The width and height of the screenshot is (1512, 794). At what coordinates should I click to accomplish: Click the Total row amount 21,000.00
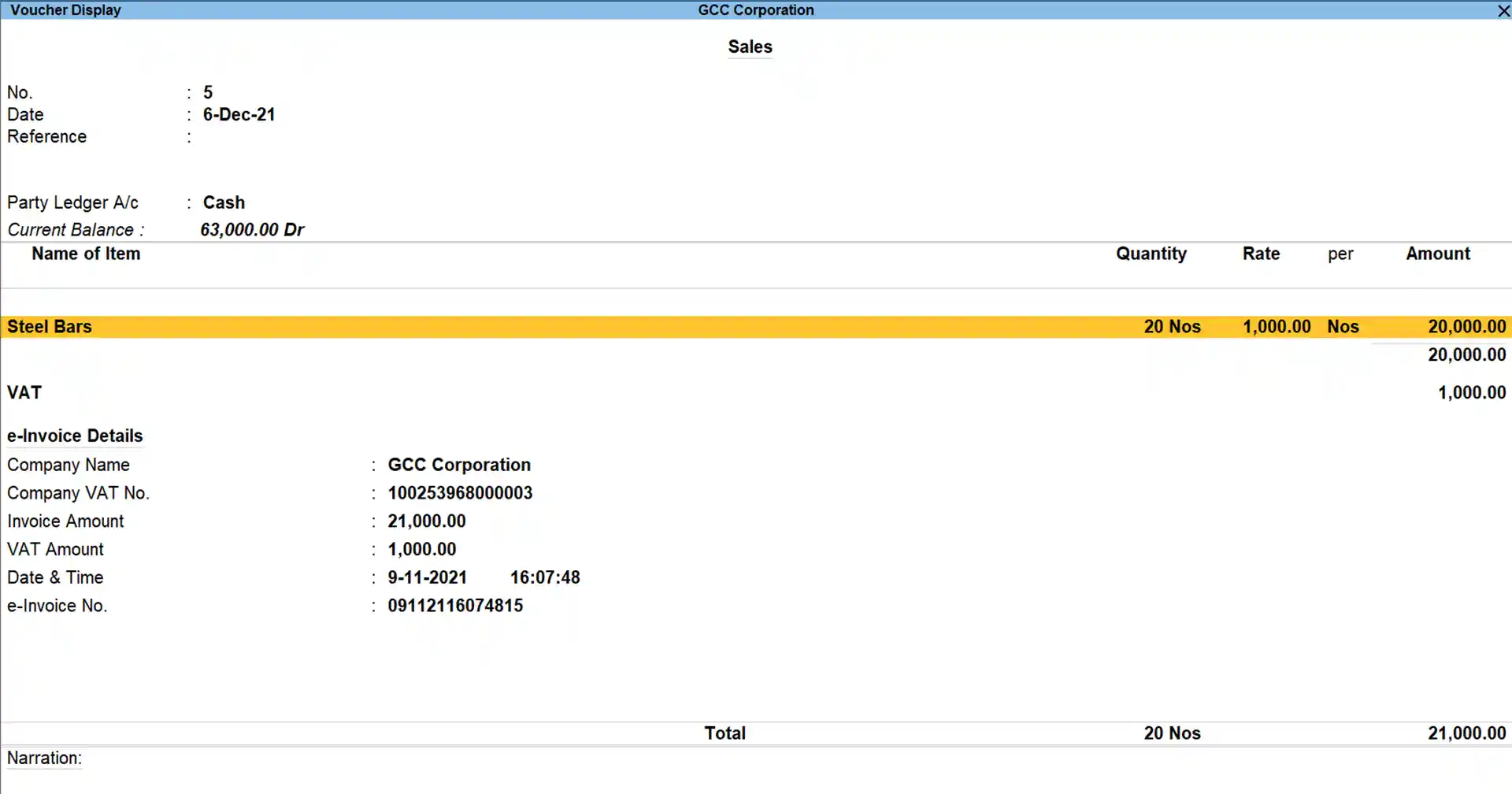tap(1466, 733)
